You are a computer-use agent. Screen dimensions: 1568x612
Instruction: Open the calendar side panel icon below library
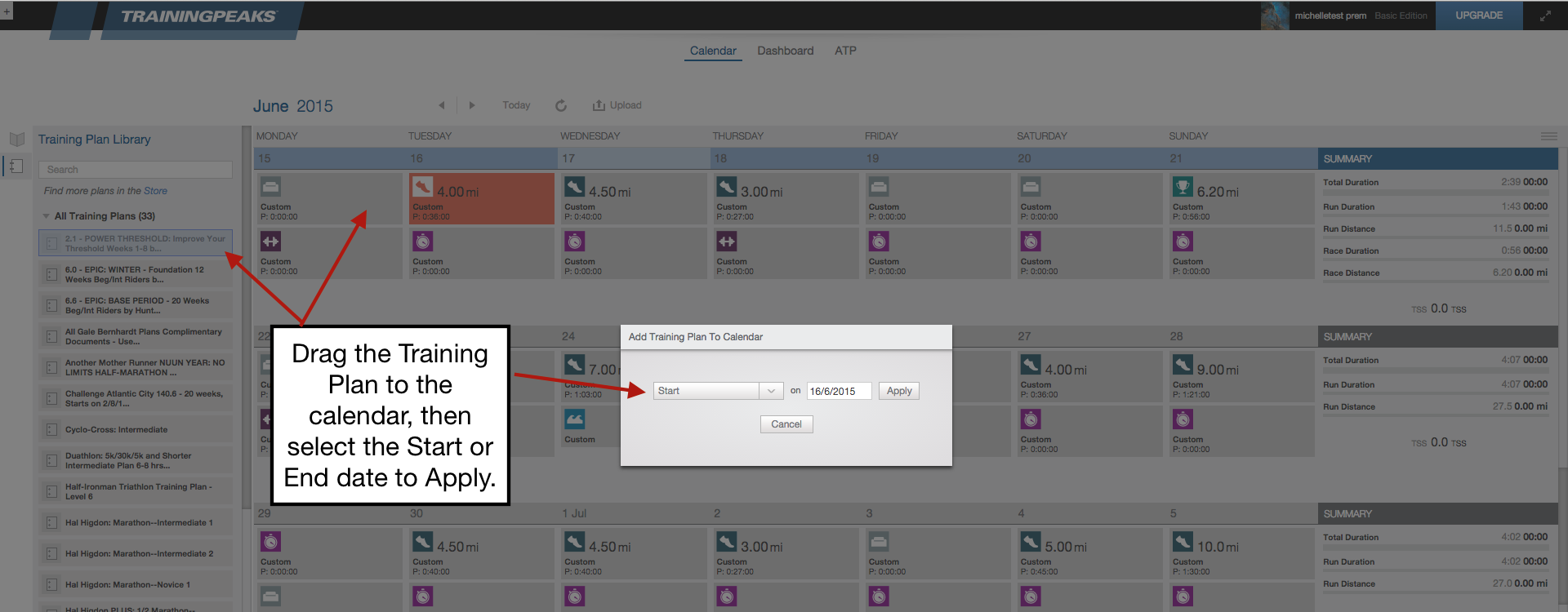coord(15,166)
